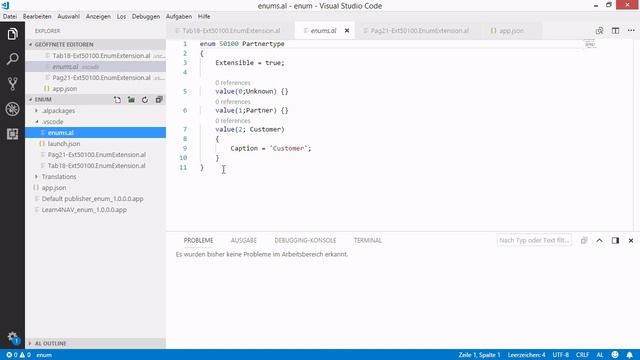
Task: Show the DEBUGGING-KONSOLE panel tab
Action: [x=305, y=240]
